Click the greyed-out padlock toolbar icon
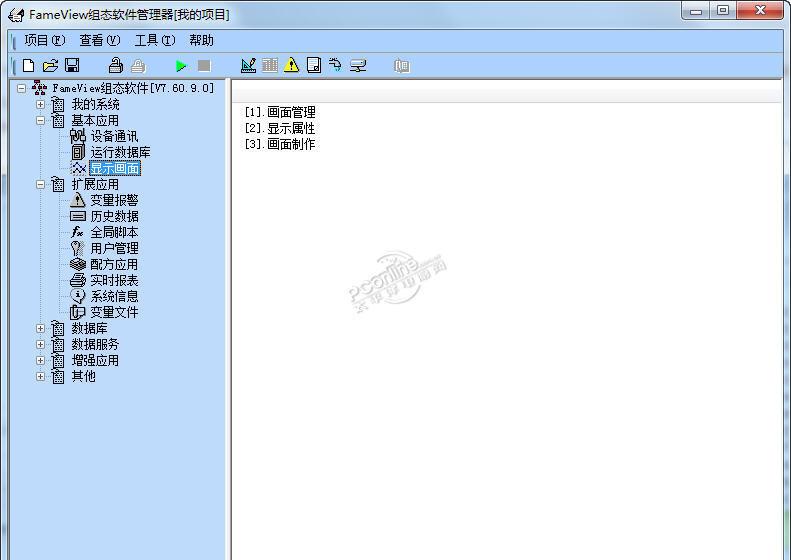 click(x=138, y=66)
